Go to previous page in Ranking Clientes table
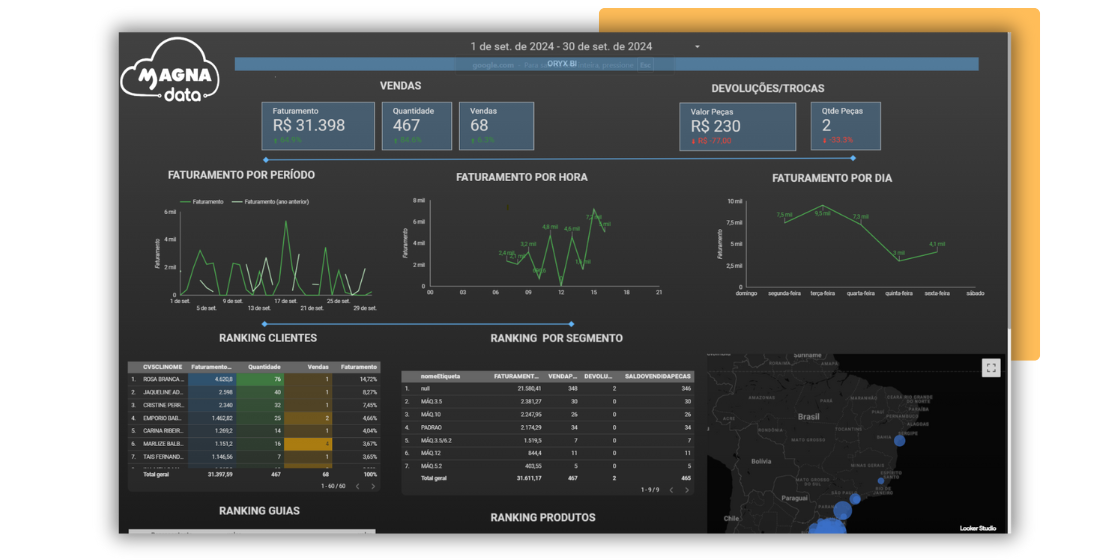The height and width of the screenshot is (560, 1116). (x=358, y=486)
